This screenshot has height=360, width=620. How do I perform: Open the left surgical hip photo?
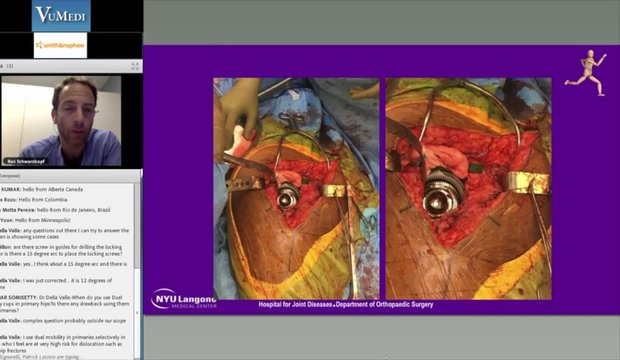[296, 188]
